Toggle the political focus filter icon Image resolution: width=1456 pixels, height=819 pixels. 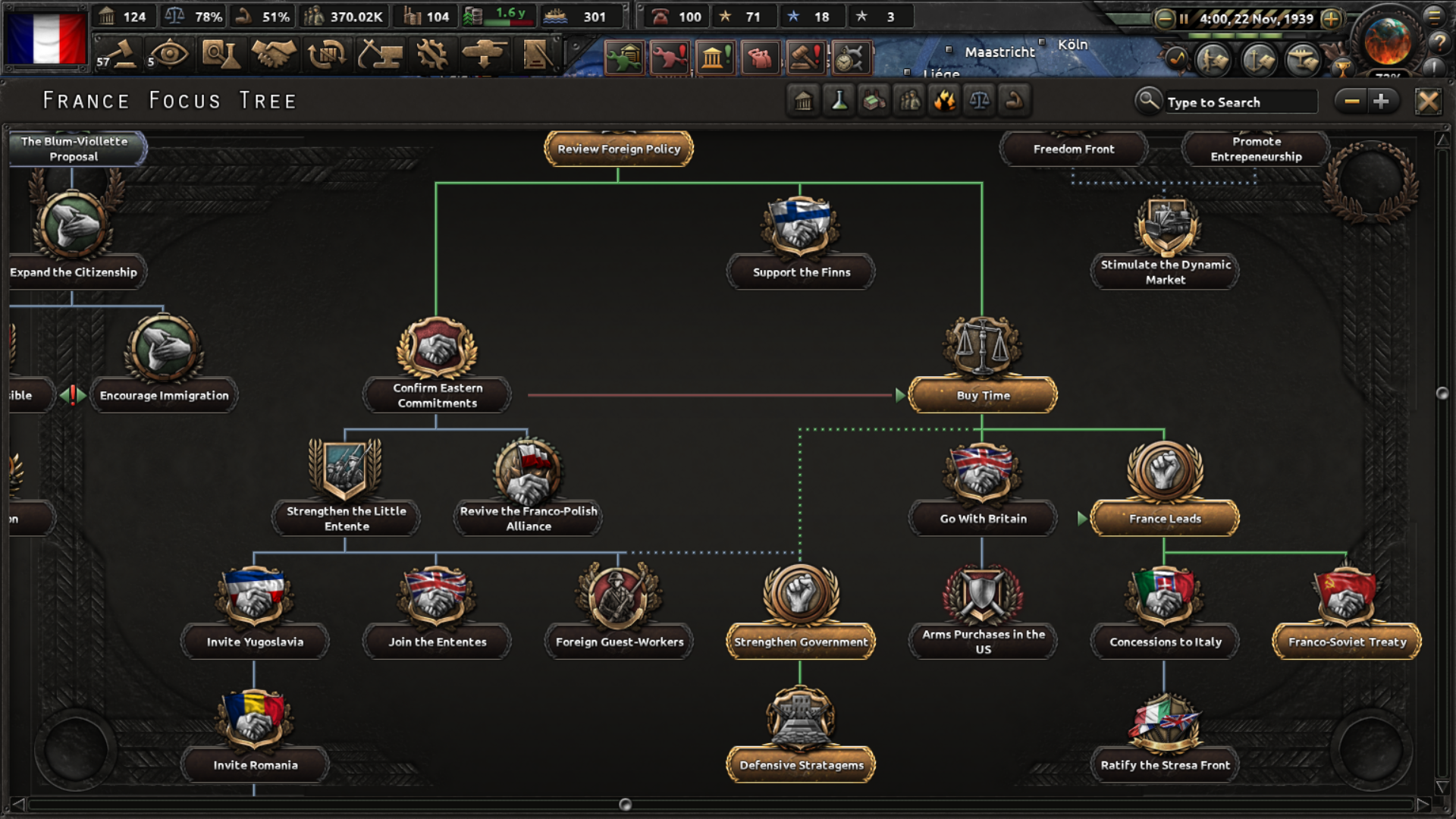pos(804,101)
